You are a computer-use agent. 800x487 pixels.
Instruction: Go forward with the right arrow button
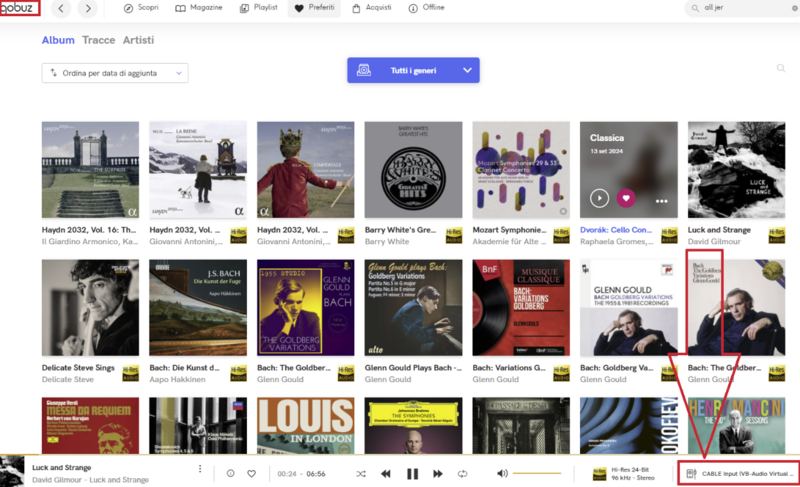coord(88,9)
